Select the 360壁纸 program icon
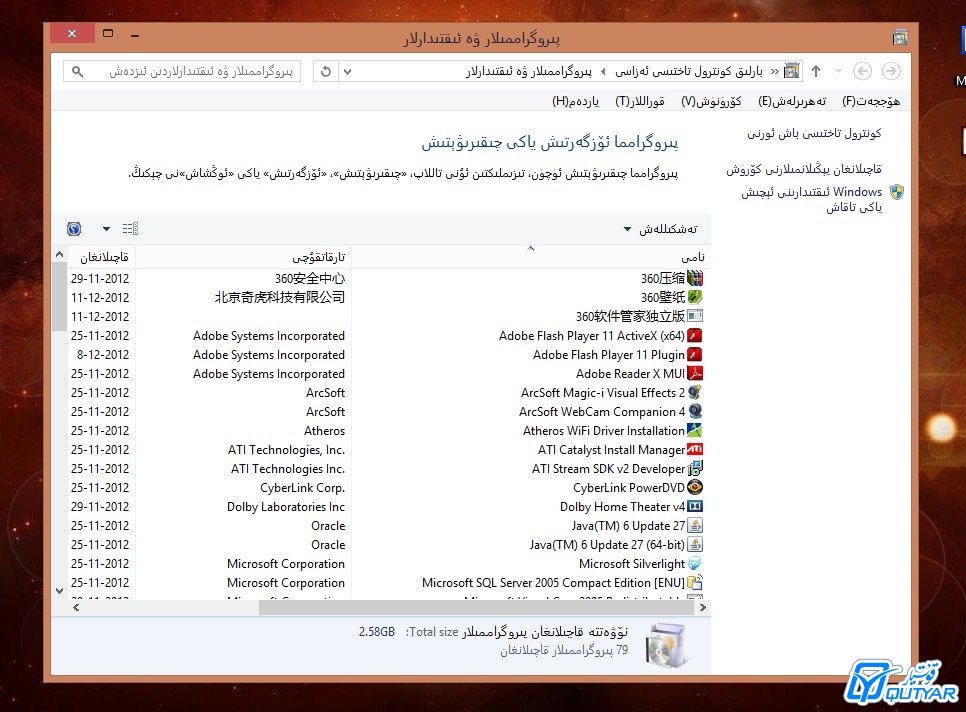 click(x=695, y=297)
